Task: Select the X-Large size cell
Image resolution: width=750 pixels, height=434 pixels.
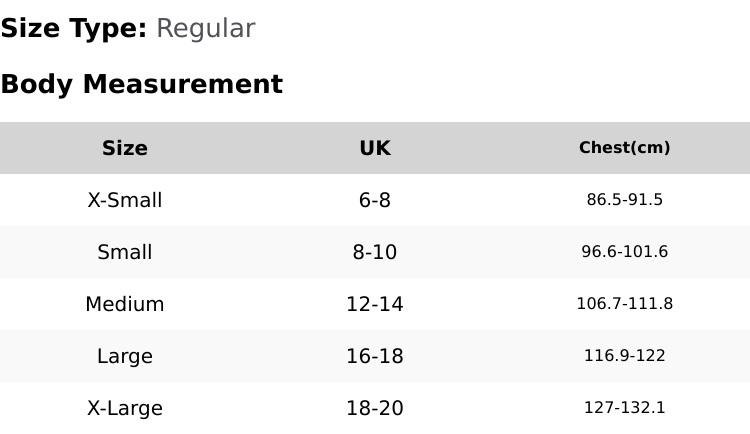Action: pos(125,408)
